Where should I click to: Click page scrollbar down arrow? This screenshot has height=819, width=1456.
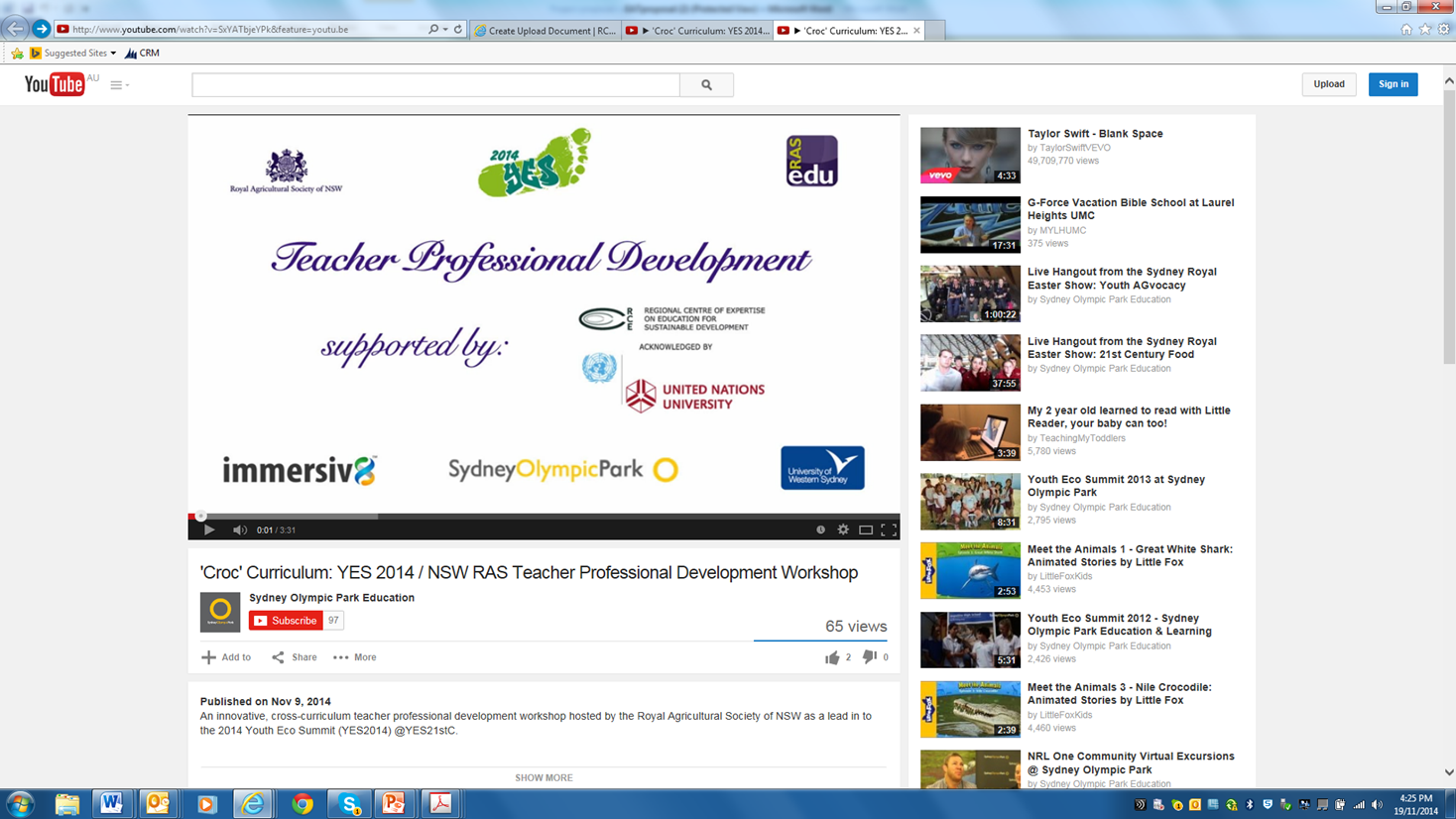point(1449,772)
